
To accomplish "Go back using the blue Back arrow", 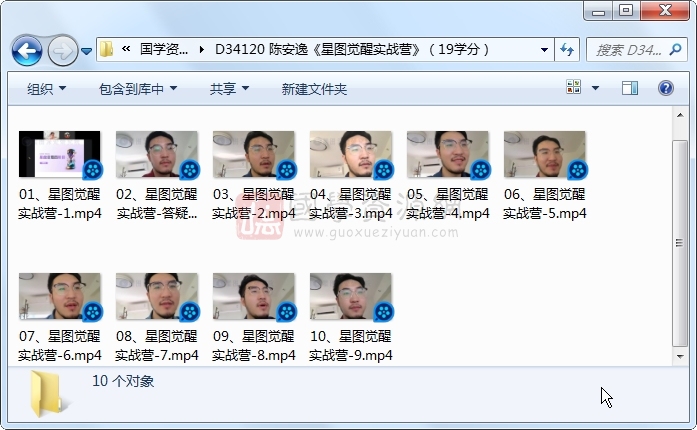I will pyautogui.click(x=27, y=51).
